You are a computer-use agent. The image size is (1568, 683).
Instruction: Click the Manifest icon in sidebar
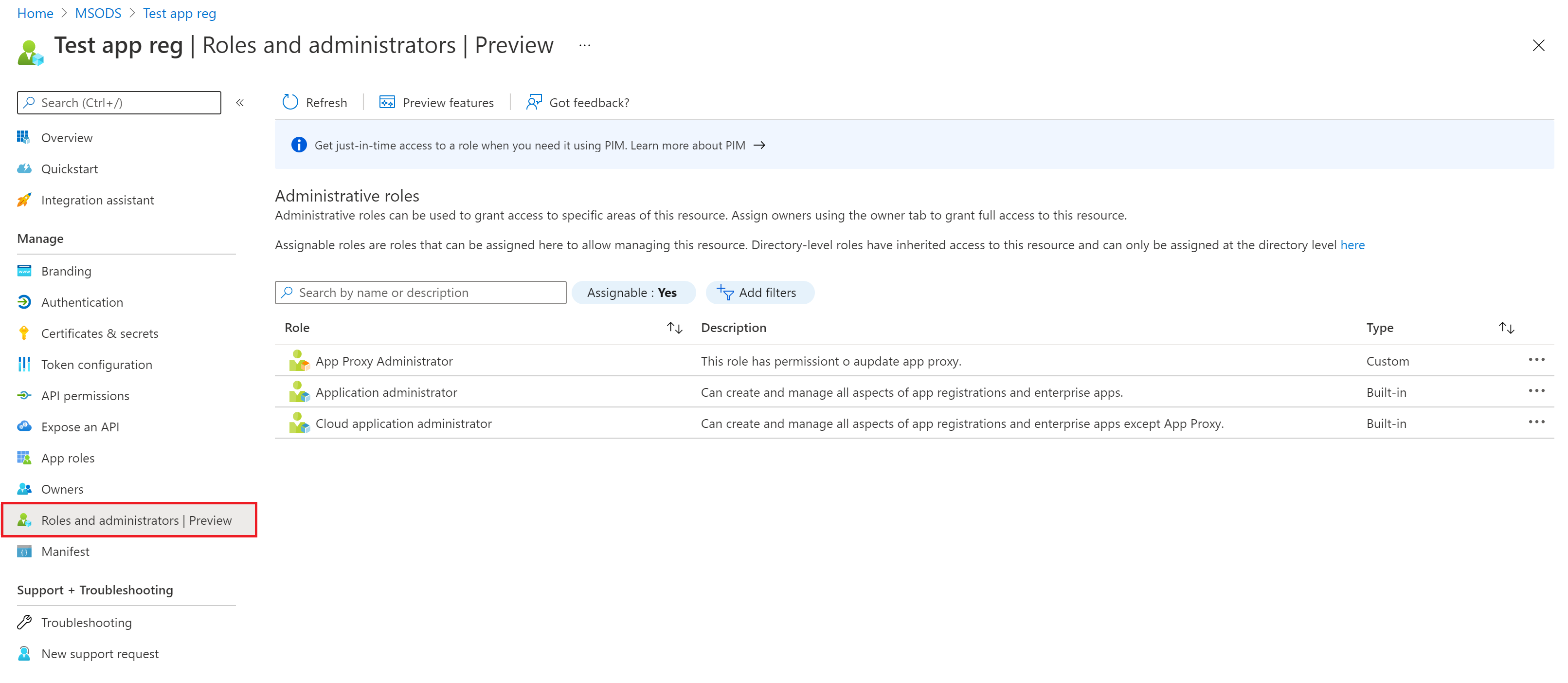[24, 551]
